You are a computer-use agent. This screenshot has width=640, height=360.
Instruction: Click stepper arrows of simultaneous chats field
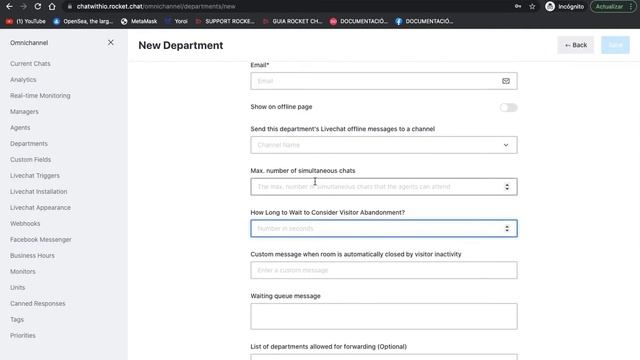coord(507,187)
